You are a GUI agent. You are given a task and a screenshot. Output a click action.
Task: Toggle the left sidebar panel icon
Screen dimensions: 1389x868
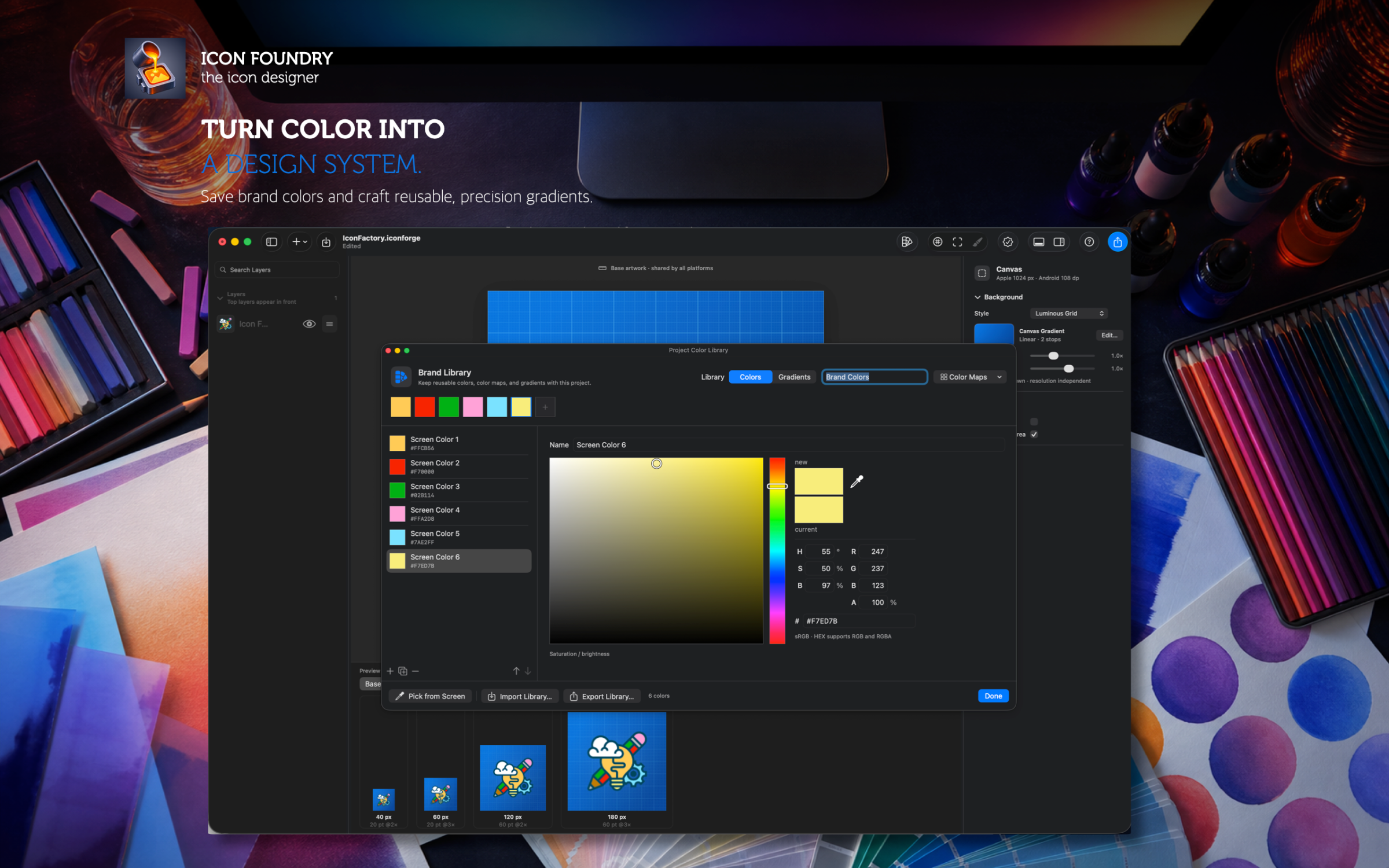[271, 242]
